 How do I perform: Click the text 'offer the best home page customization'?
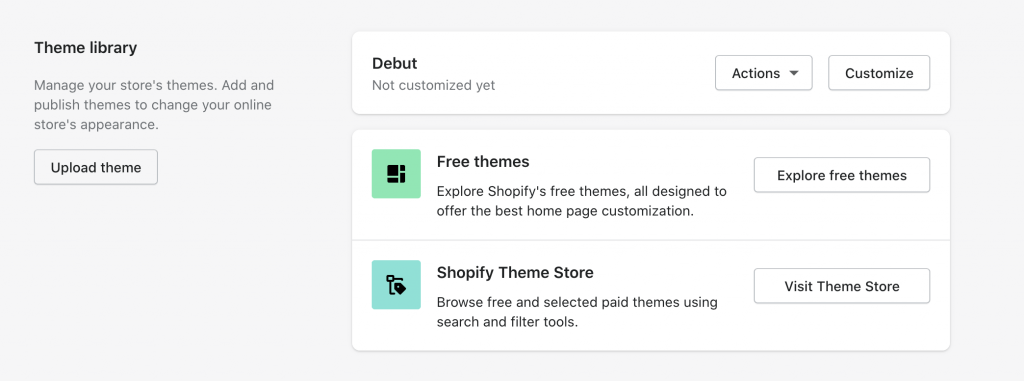click(565, 211)
